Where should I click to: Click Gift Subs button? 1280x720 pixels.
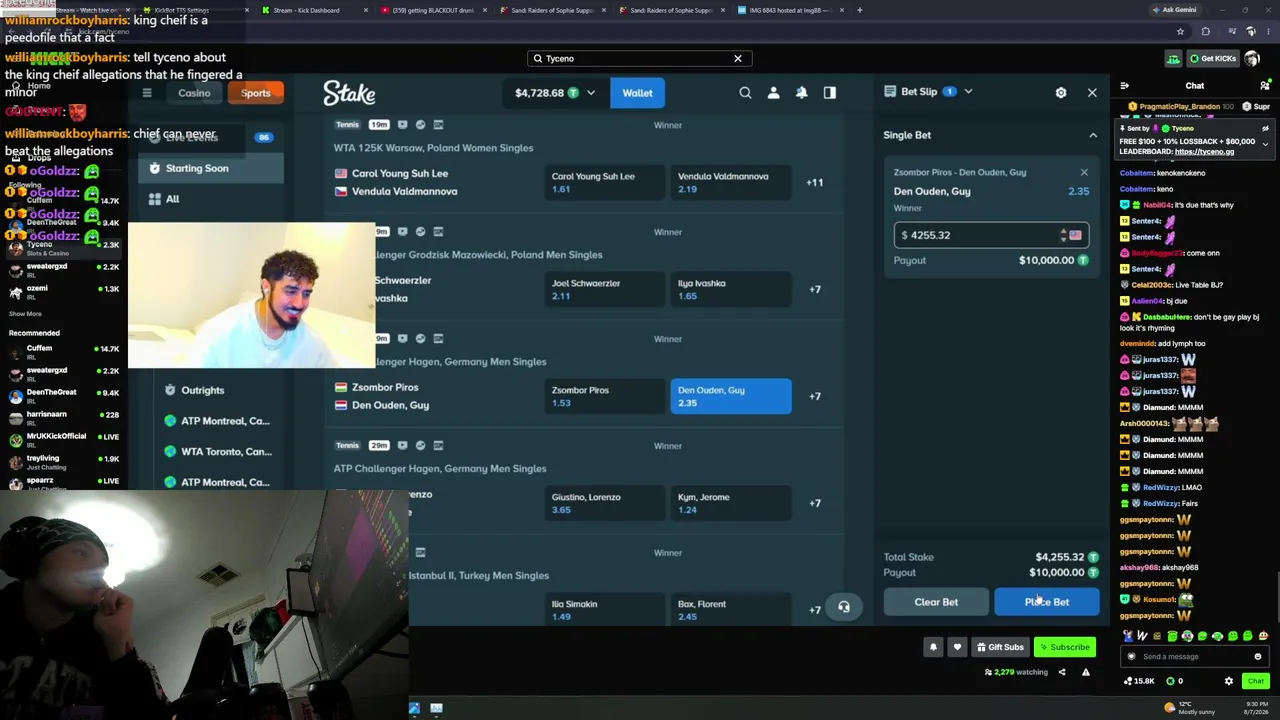(x=1000, y=647)
